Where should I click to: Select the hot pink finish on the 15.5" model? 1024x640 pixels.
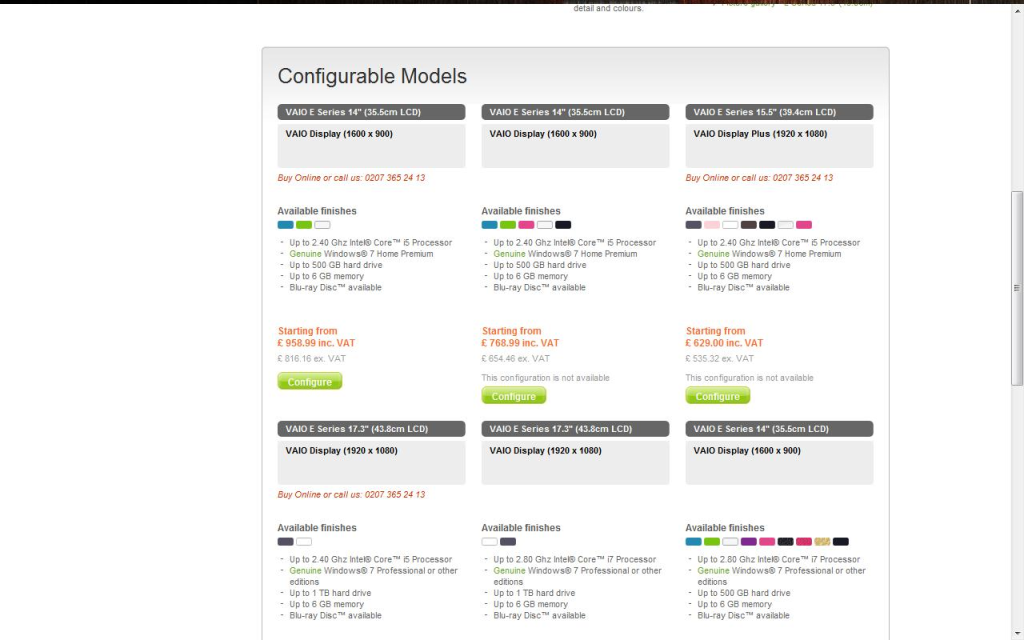tap(803, 225)
